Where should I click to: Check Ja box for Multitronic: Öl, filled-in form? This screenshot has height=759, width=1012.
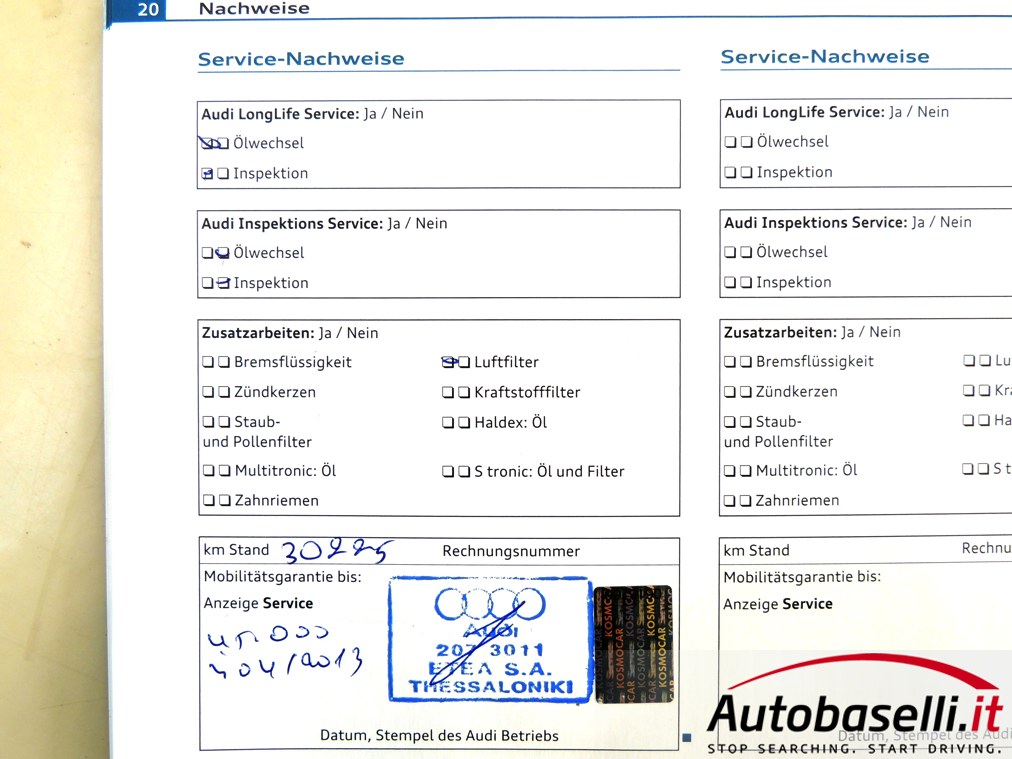[208, 471]
